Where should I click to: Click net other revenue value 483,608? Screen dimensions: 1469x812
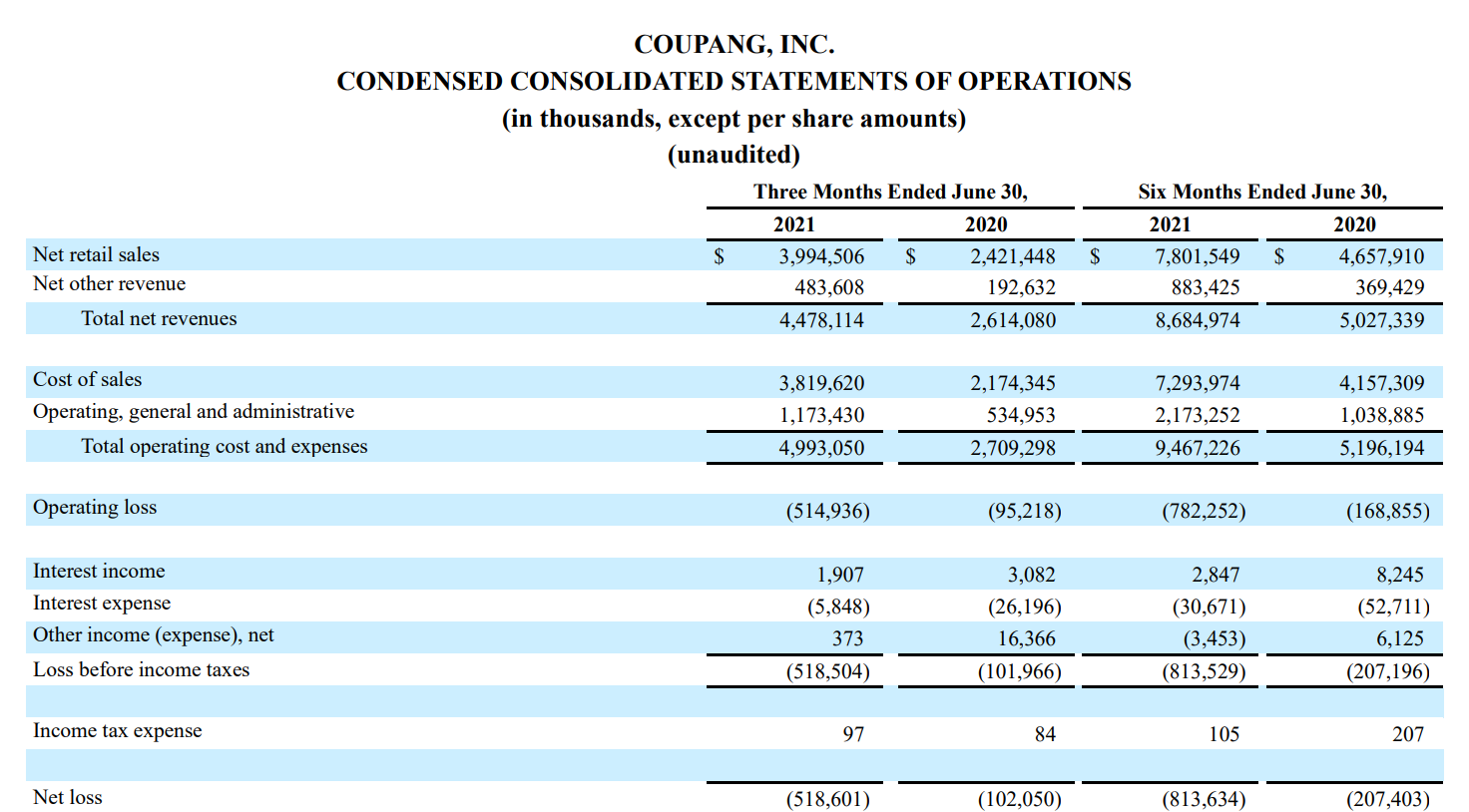[829, 287]
